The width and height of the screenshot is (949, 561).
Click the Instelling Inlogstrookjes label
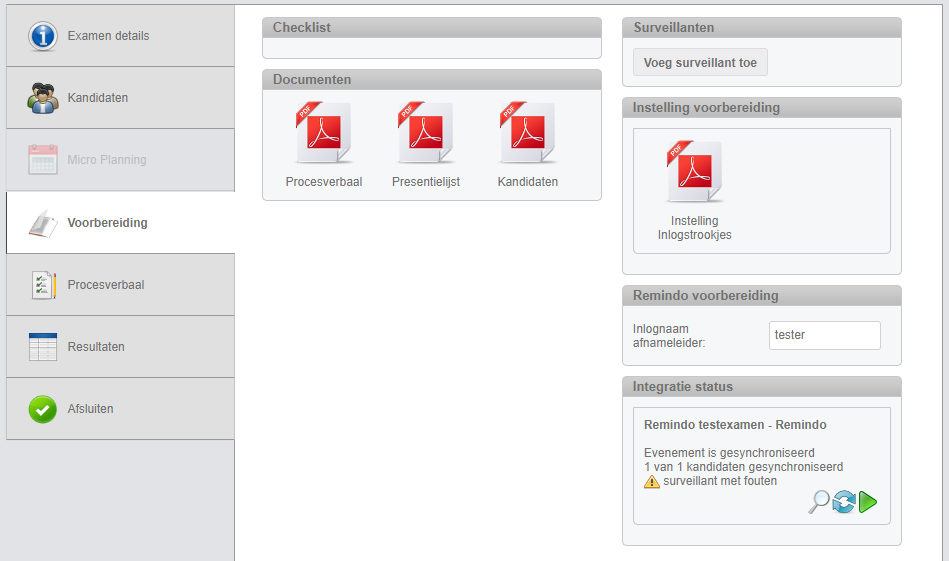[694, 228]
